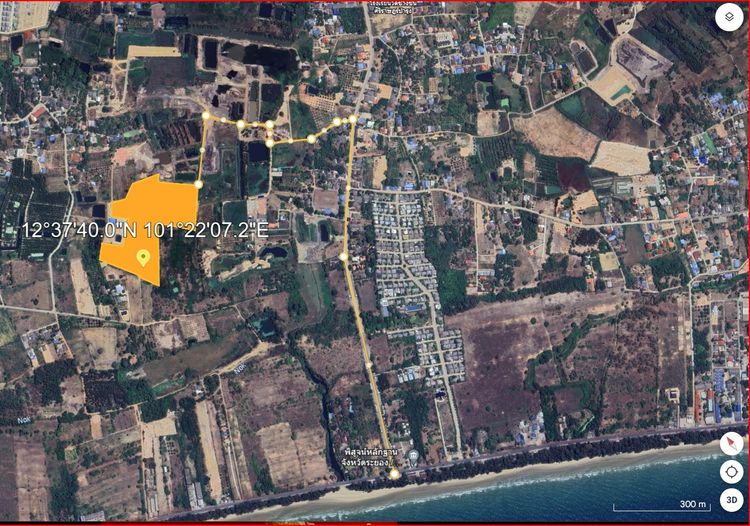Select the yellow placemark pin
This screenshot has height=526, width=750.
(144, 258)
